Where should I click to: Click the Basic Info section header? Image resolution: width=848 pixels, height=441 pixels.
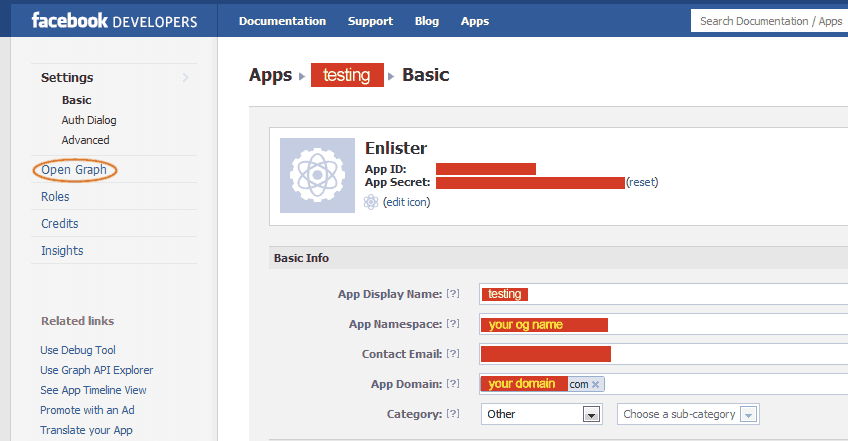(559, 258)
